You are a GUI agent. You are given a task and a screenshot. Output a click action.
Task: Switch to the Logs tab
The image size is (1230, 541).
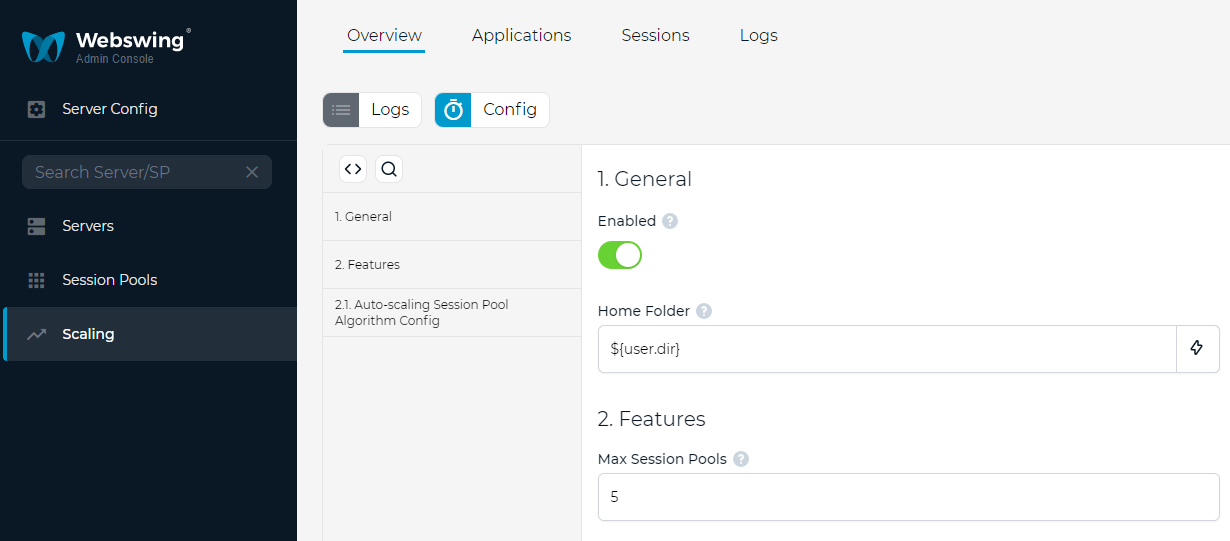coord(759,35)
